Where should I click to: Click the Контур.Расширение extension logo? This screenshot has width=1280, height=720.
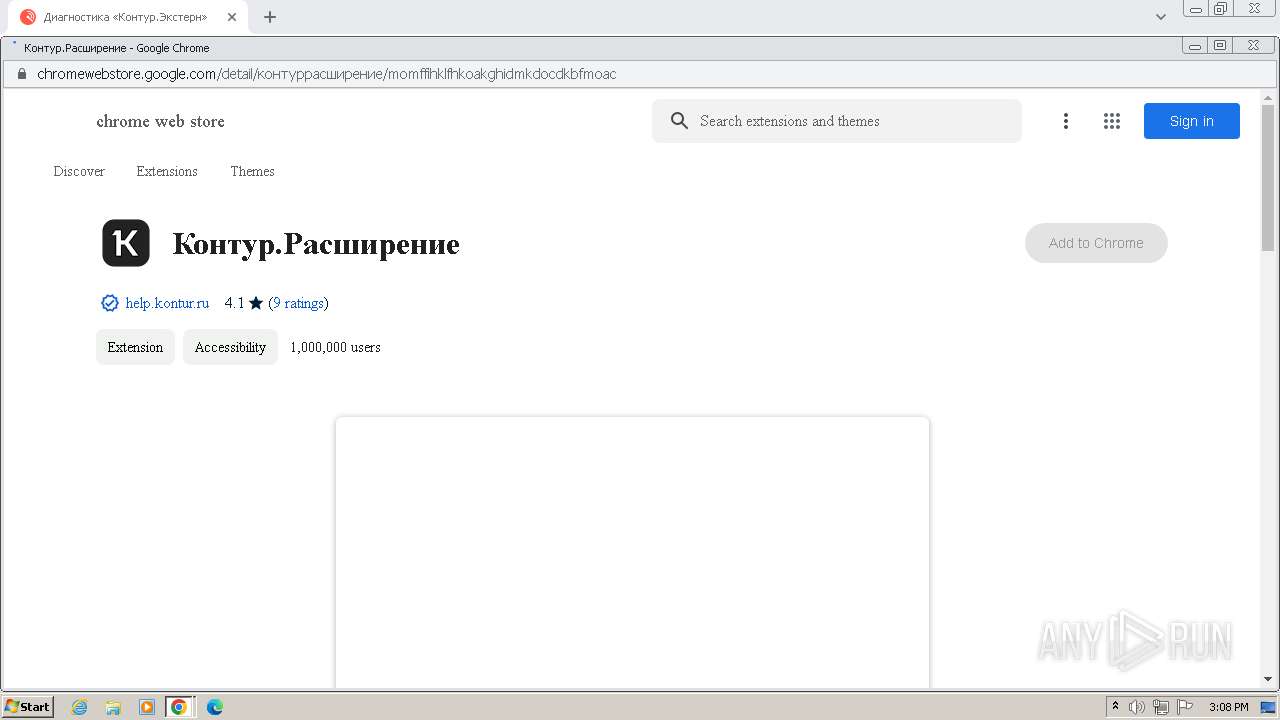(126, 243)
